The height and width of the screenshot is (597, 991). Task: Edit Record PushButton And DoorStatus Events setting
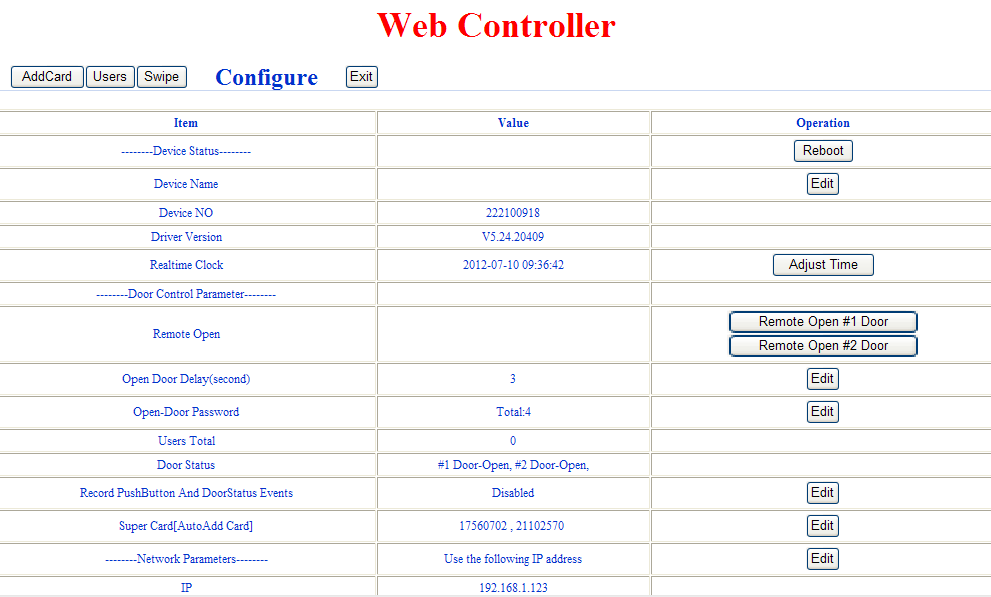(822, 492)
